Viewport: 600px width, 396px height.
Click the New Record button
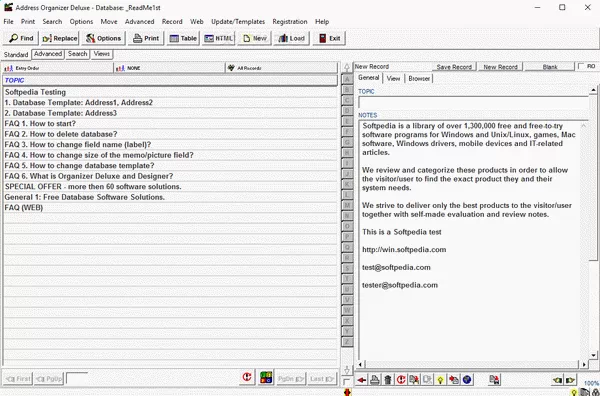pos(500,67)
